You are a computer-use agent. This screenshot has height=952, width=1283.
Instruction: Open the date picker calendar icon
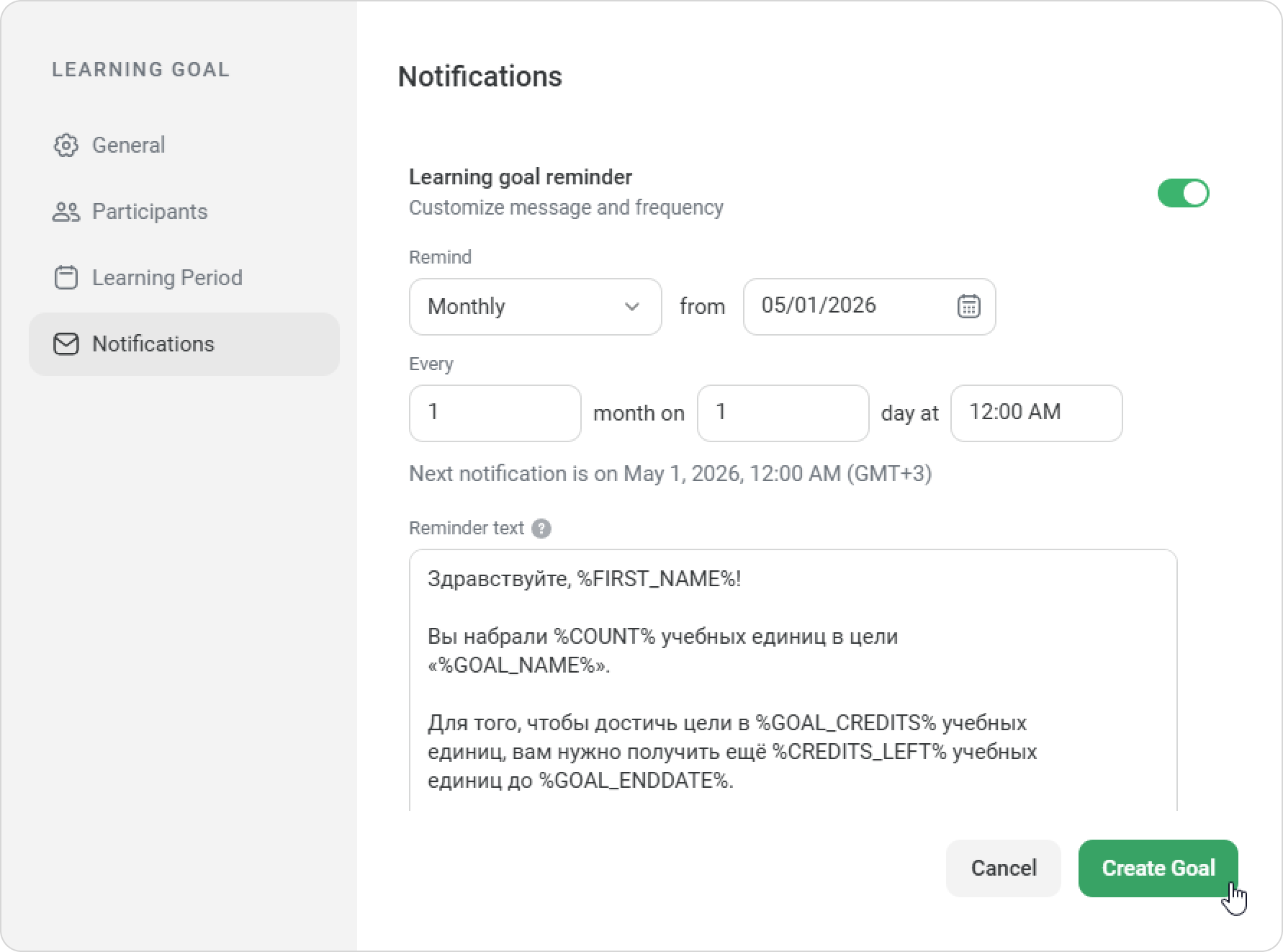pyautogui.click(x=968, y=306)
